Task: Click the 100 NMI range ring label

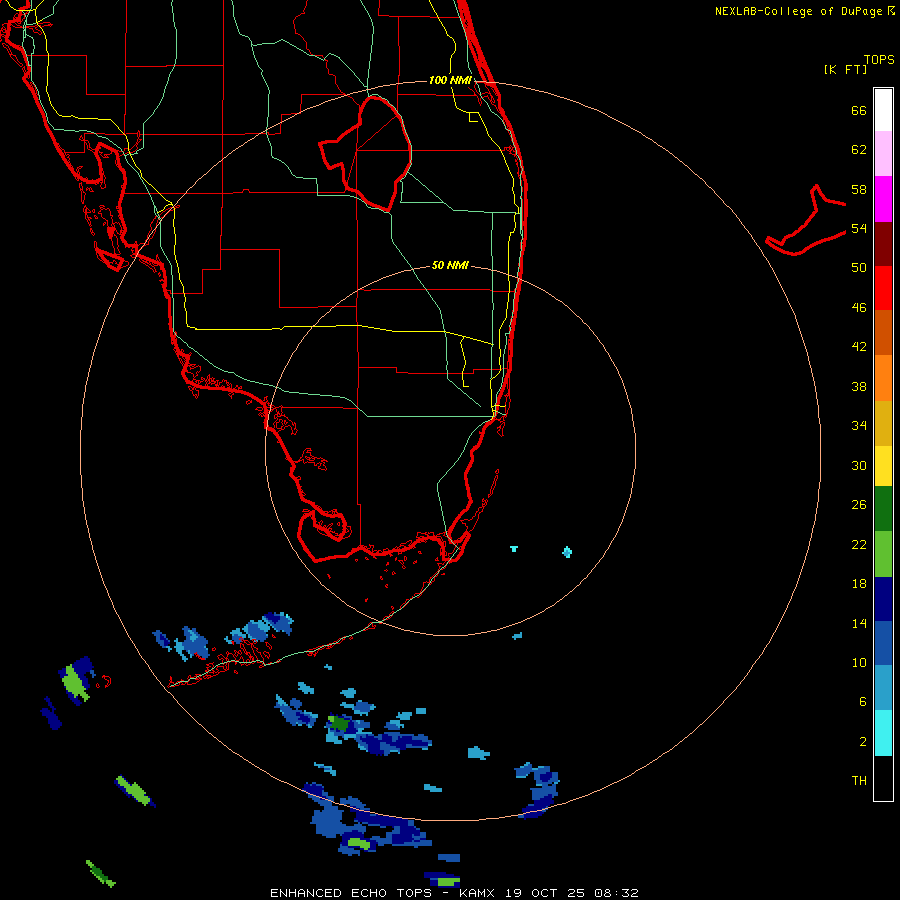Action: [x=451, y=80]
